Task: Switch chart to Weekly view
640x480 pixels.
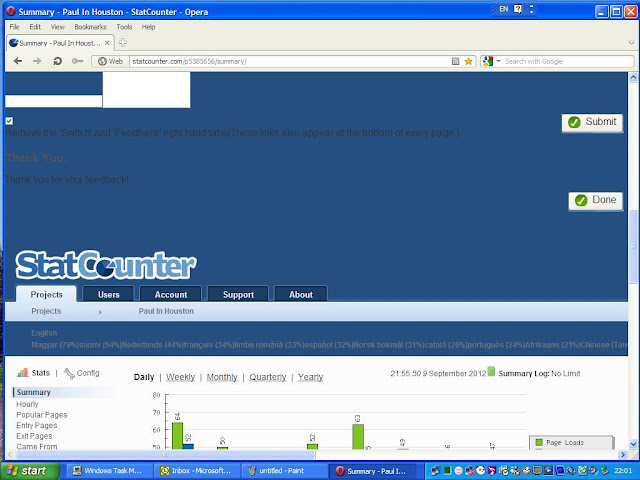Action: tap(180, 377)
